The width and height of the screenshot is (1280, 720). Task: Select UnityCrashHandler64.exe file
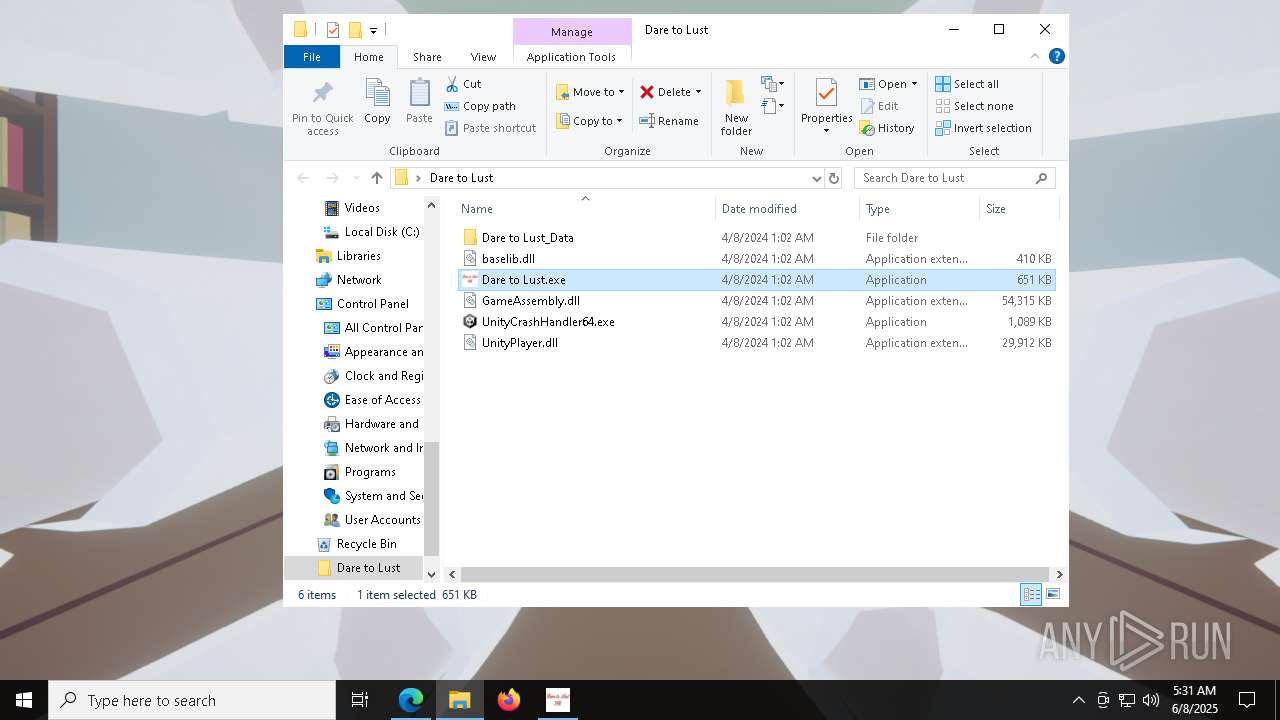pos(756,322)
